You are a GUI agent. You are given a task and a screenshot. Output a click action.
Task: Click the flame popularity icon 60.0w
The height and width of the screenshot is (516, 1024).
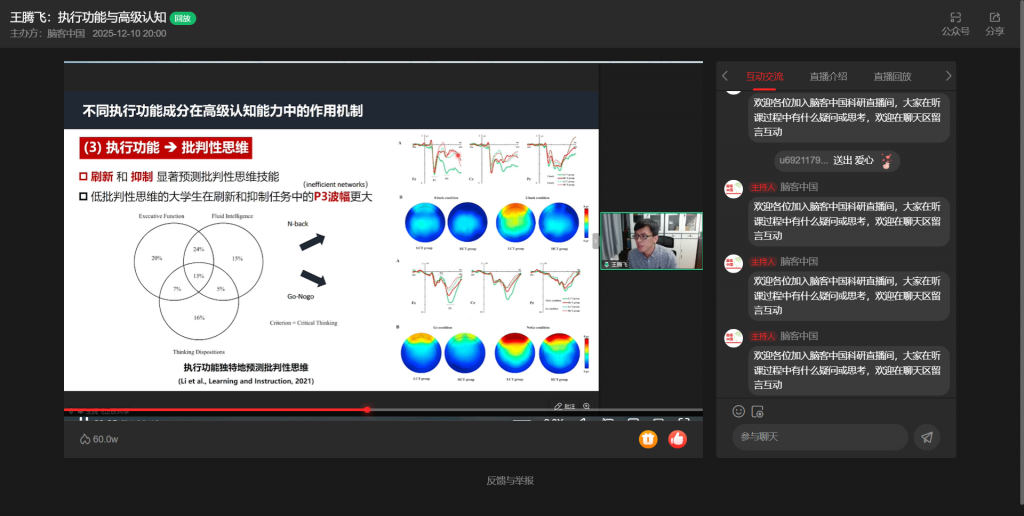pyautogui.click(x=84, y=439)
